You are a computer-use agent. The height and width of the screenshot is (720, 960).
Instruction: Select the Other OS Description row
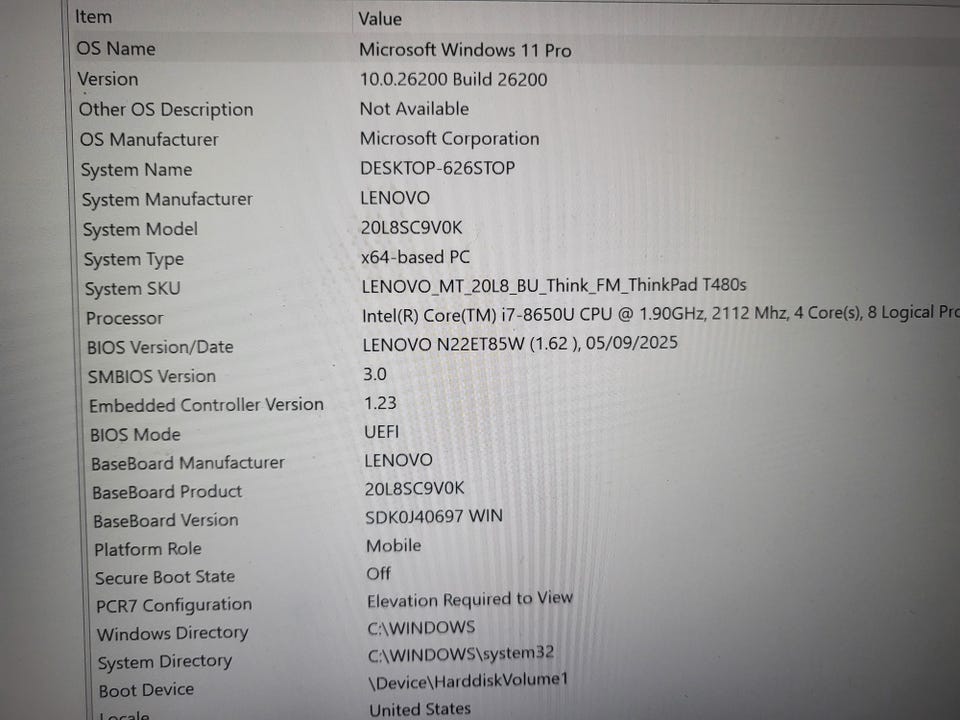pos(166,110)
